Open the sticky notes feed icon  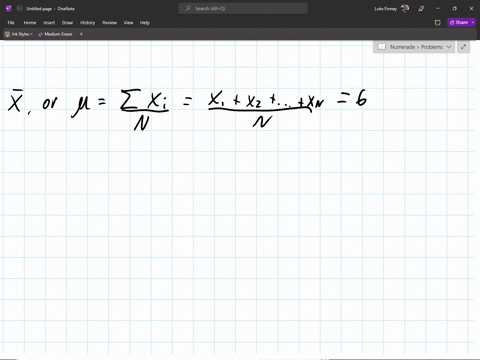(x=438, y=23)
